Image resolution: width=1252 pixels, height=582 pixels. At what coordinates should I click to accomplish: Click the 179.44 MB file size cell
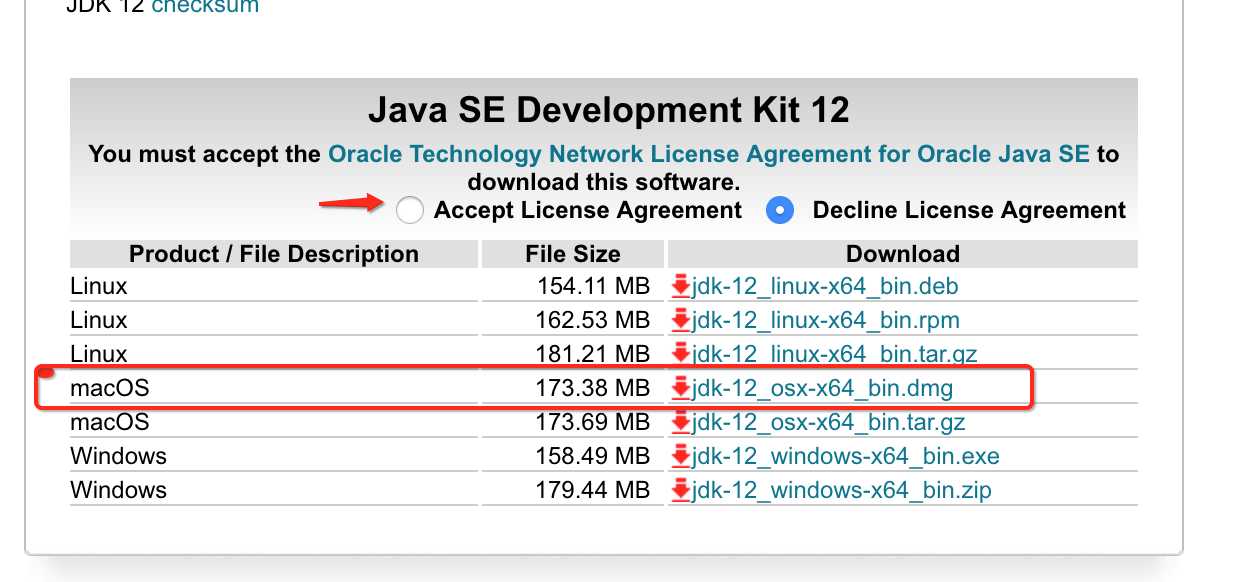pyautogui.click(x=573, y=490)
